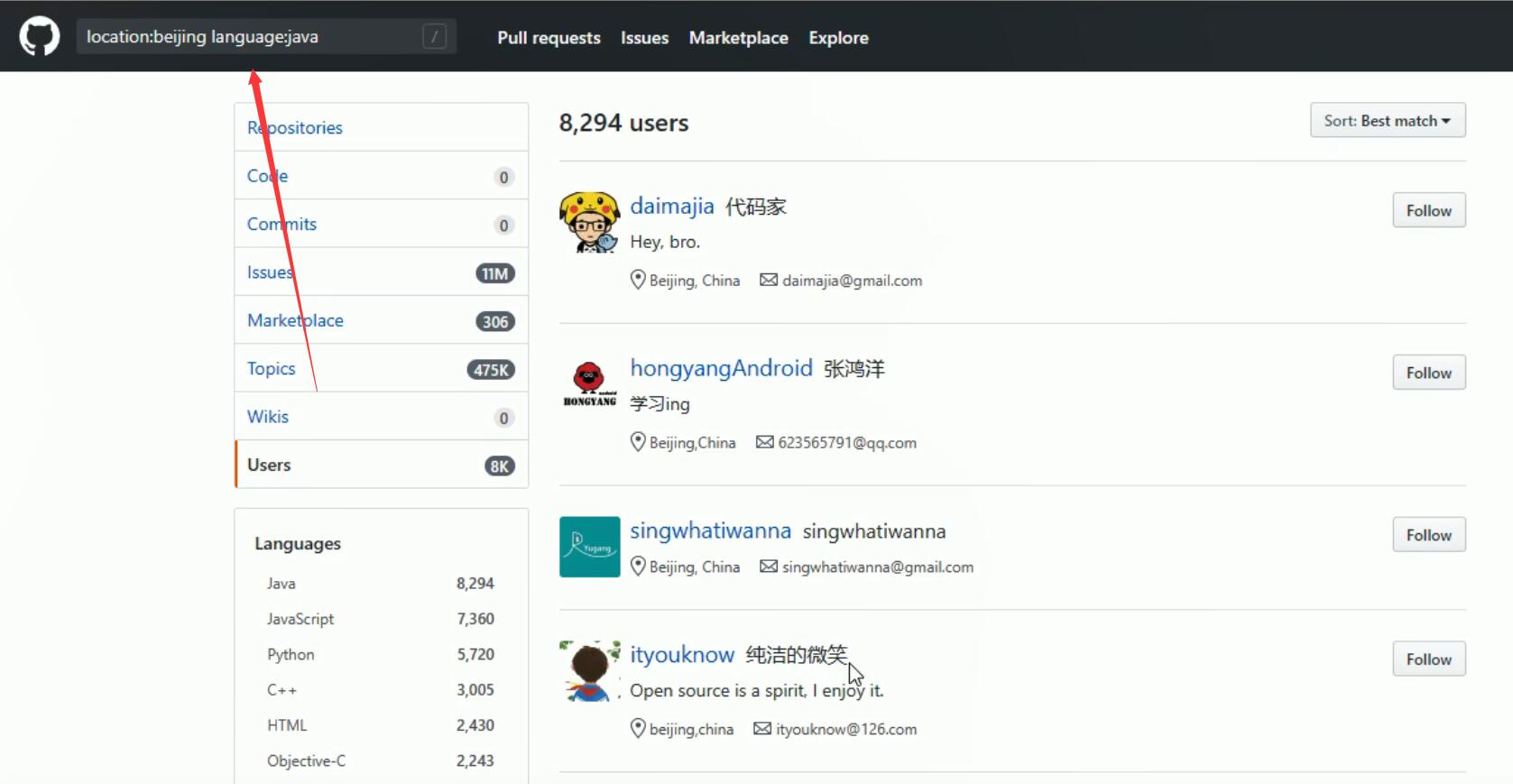Viewport: 1513px width, 784px height.
Task: Click the GitHub Octocat logo
Action: (40, 37)
